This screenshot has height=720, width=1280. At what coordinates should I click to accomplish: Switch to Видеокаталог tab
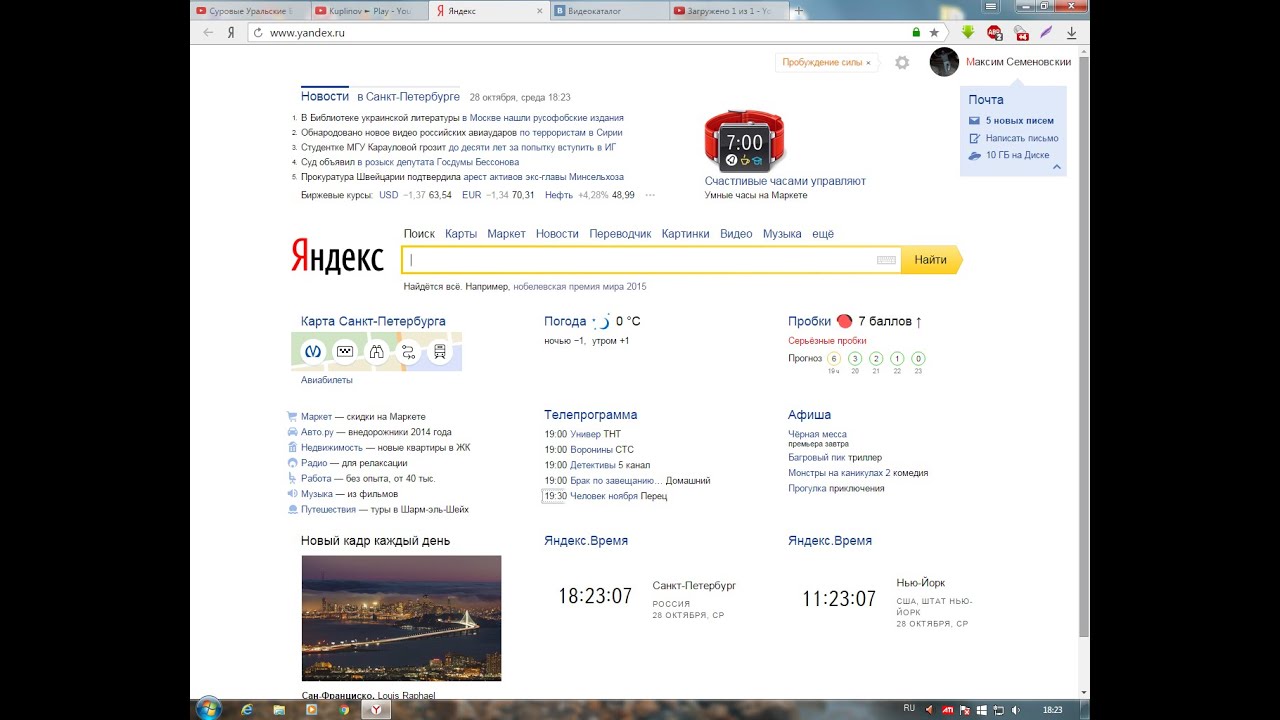point(608,11)
